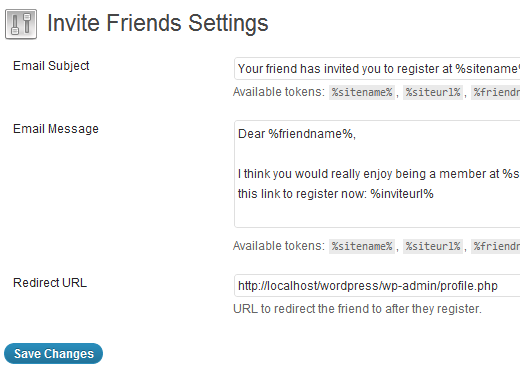Screen dimensions: 520x371
Task: Click %sitename% token under Email Message box
Action: (362, 246)
